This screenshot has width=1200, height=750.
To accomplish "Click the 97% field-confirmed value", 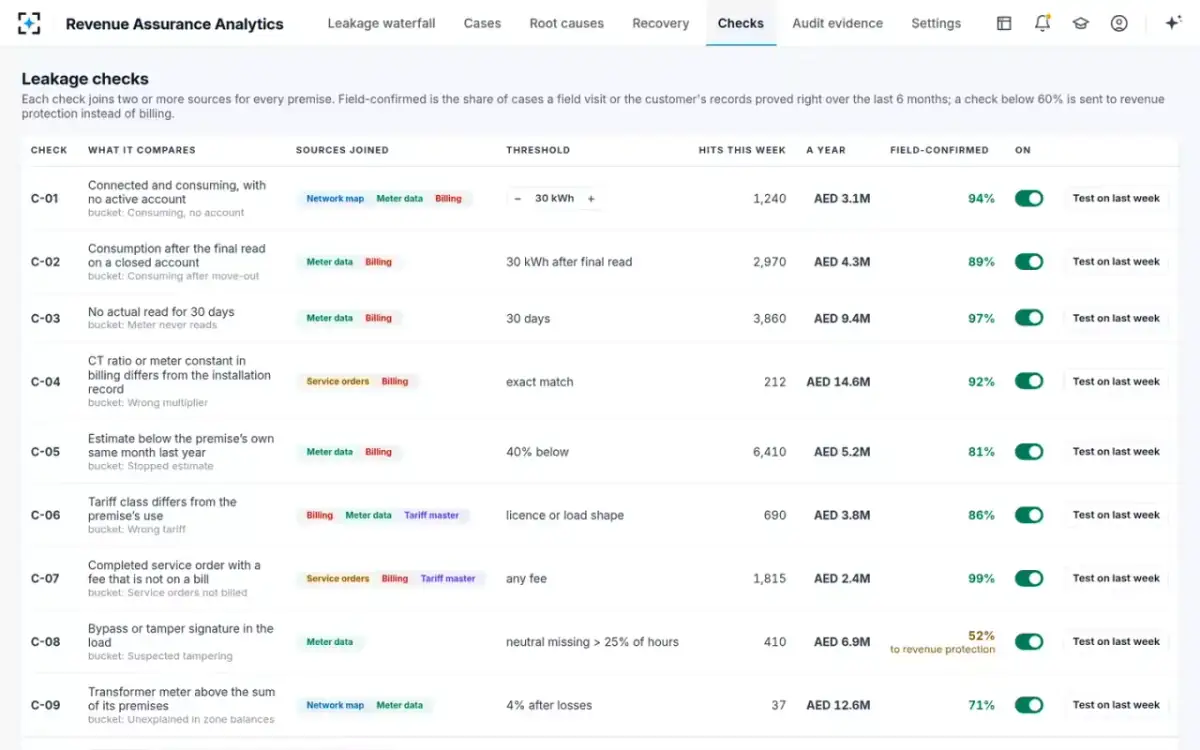I will click(981, 318).
